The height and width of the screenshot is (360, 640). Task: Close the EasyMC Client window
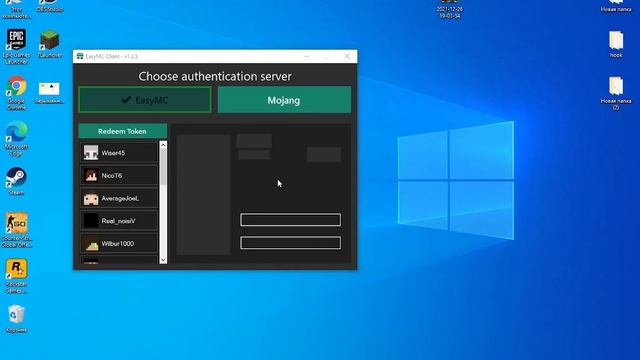click(x=347, y=56)
